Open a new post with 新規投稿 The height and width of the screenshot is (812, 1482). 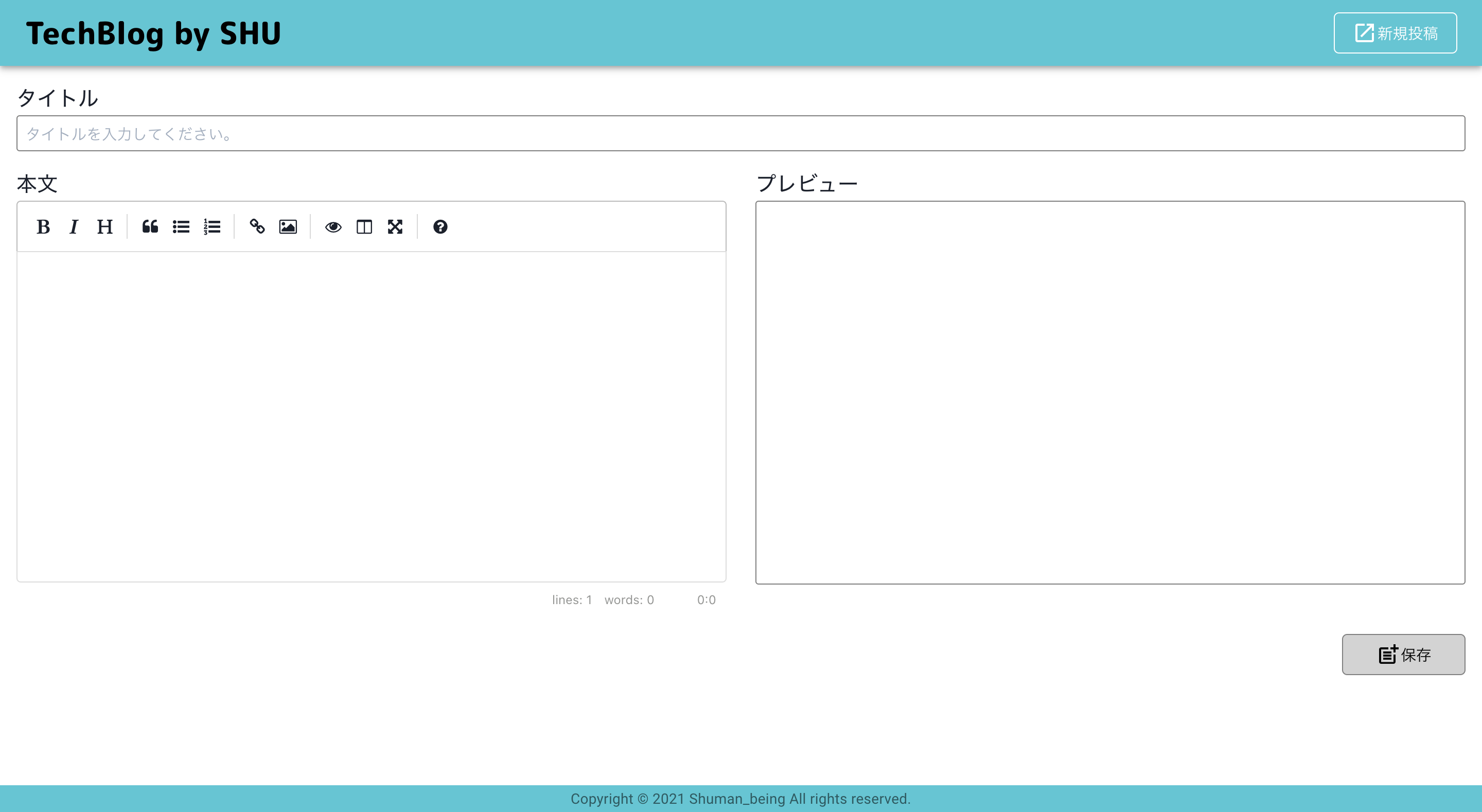[1395, 32]
